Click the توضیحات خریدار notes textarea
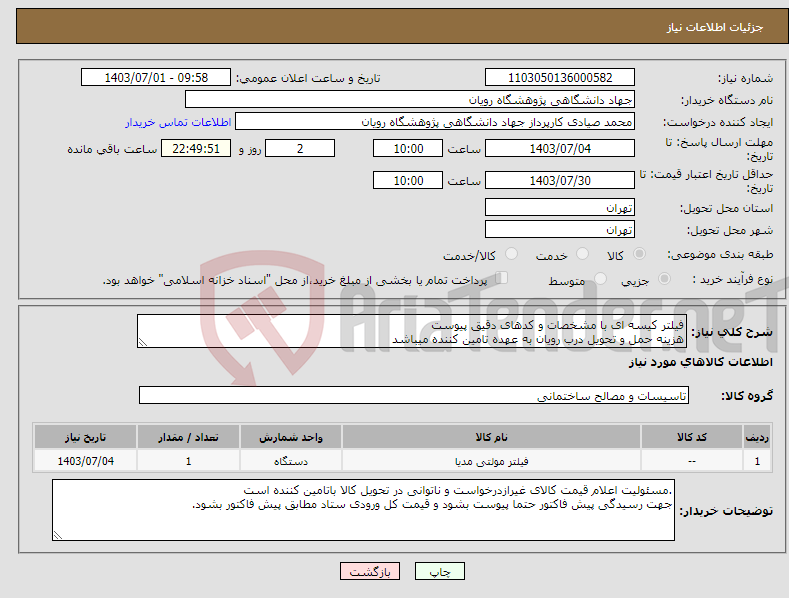 pyautogui.click(x=363, y=510)
